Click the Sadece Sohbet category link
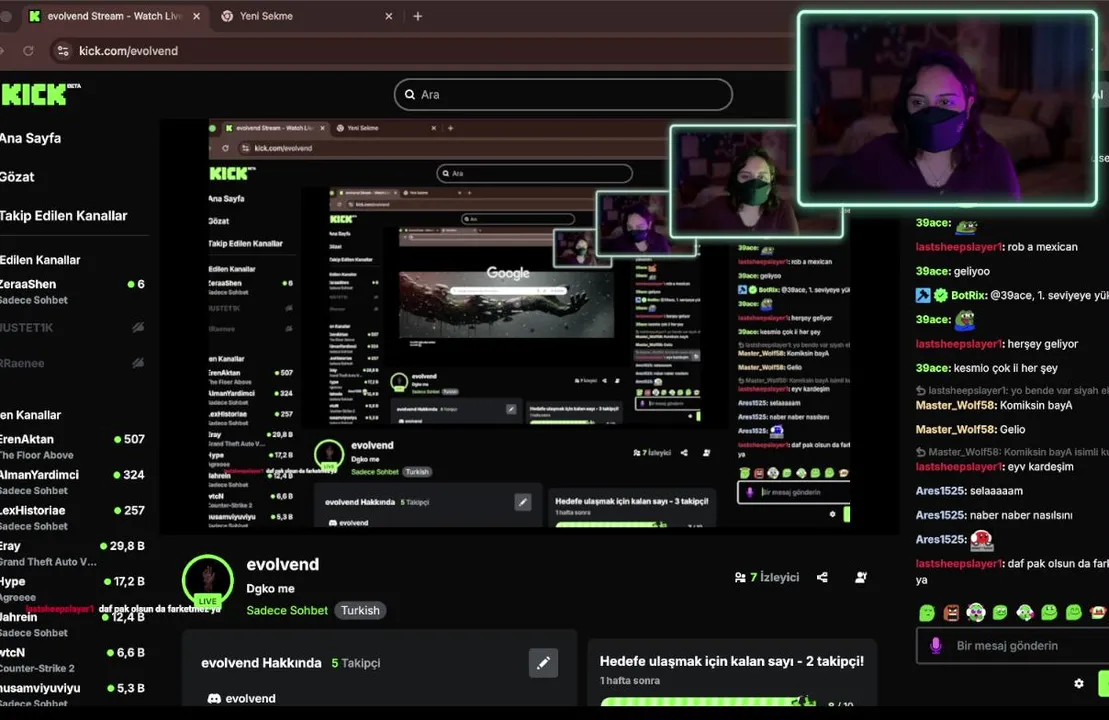The width and height of the screenshot is (1109, 720). [x=287, y=610]
